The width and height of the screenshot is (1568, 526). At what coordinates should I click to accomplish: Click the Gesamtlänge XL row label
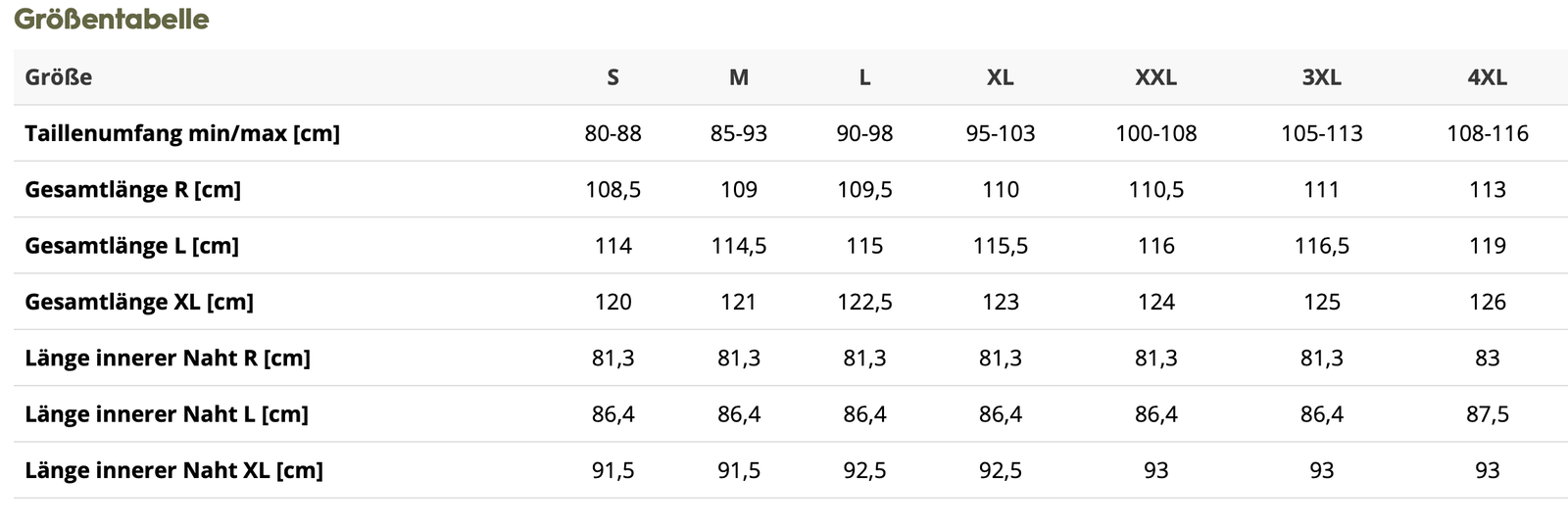click(x=139, y=302)
